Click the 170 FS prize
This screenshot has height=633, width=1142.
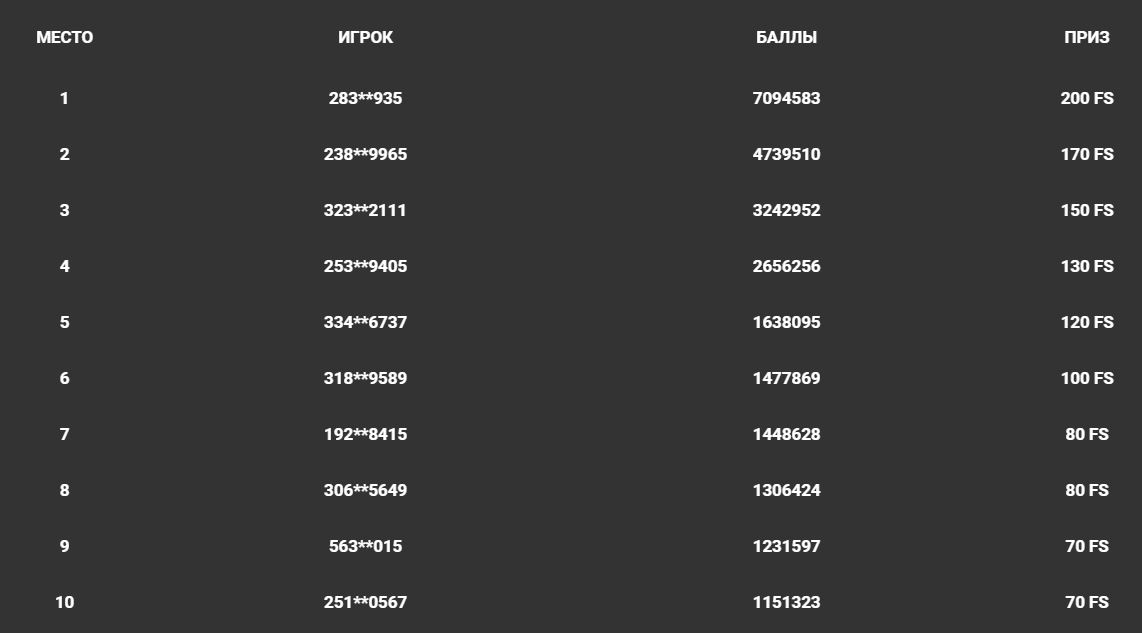(1087, 155)
